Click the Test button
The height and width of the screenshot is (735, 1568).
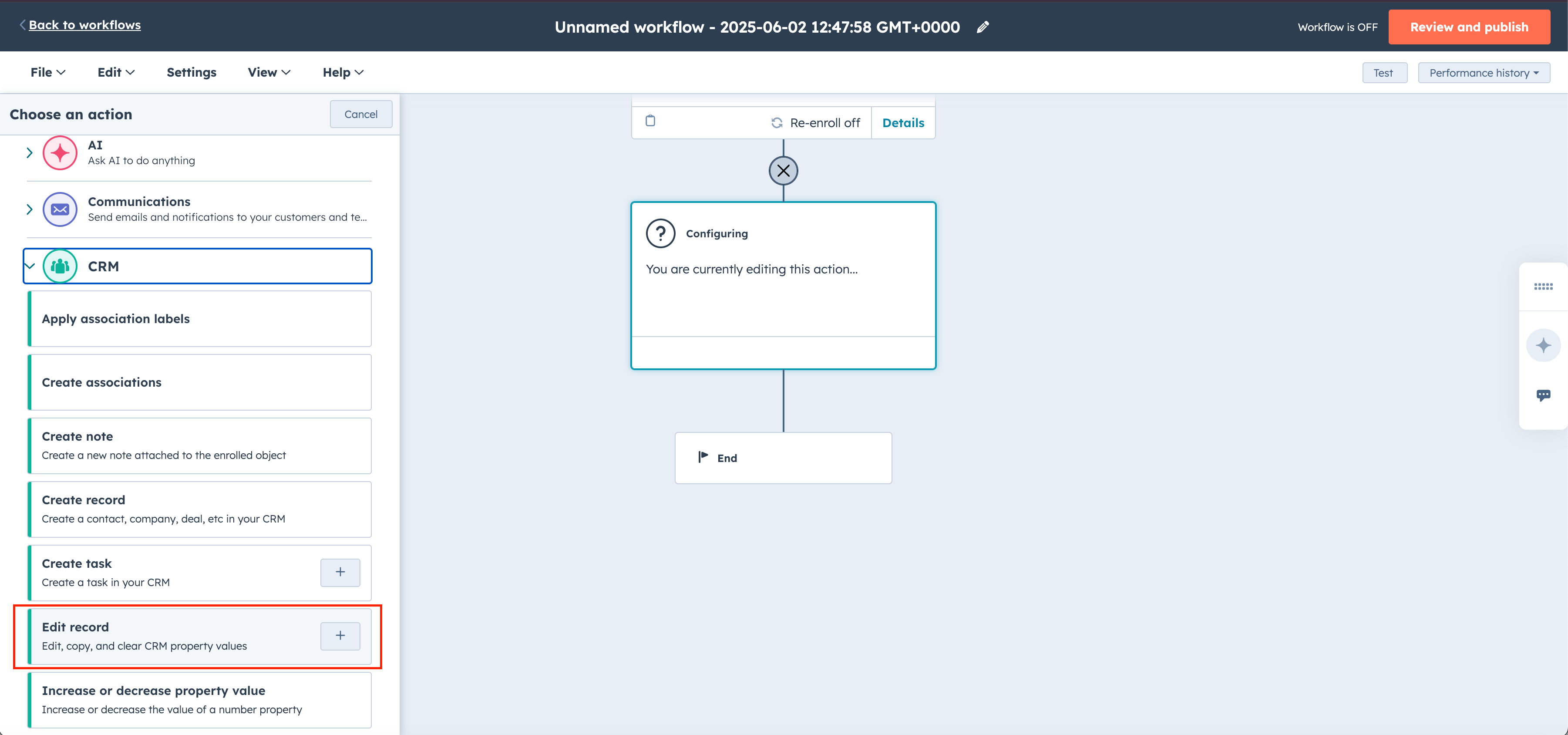tap(1384, 73)
